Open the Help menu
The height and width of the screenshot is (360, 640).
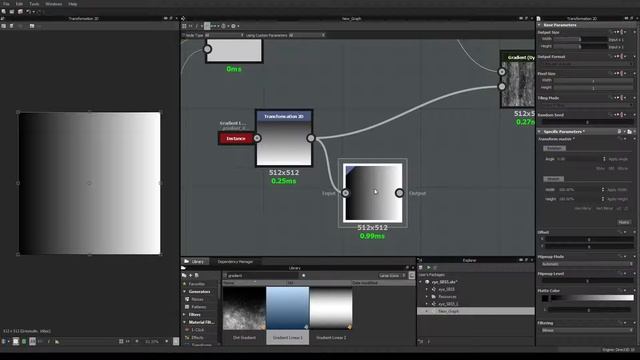click(73, 4)
